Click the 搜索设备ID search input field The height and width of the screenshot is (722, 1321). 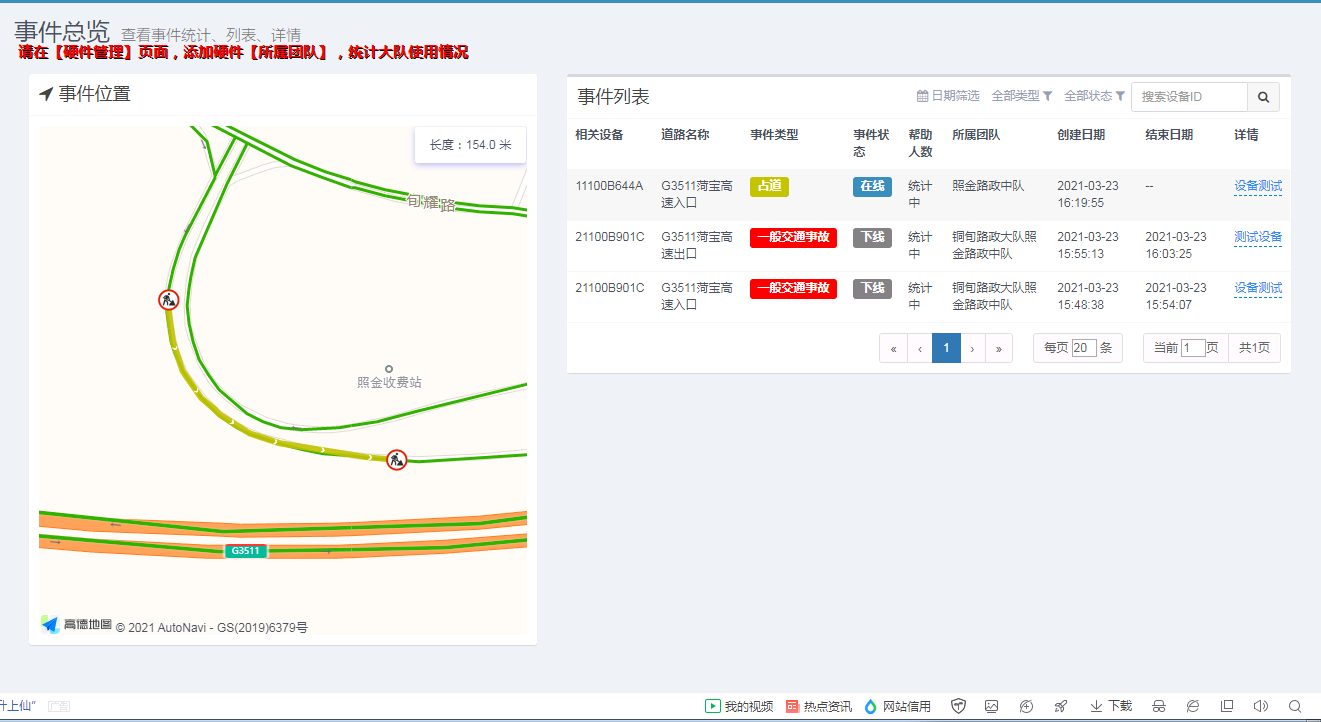coord(1189,97)
